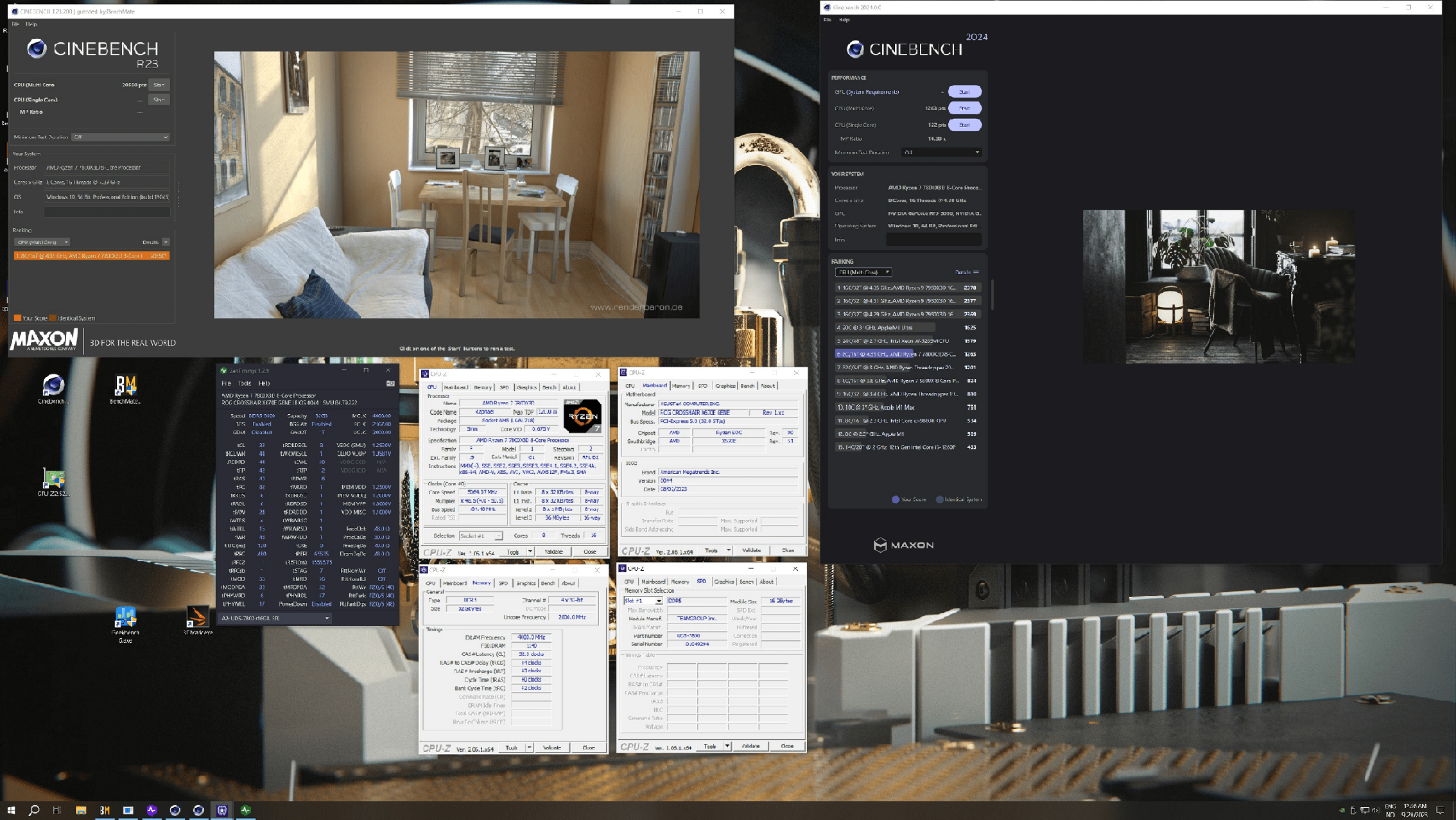
Task: Click Info input field in Cinebench R23
Action: (x=107, y=212)
